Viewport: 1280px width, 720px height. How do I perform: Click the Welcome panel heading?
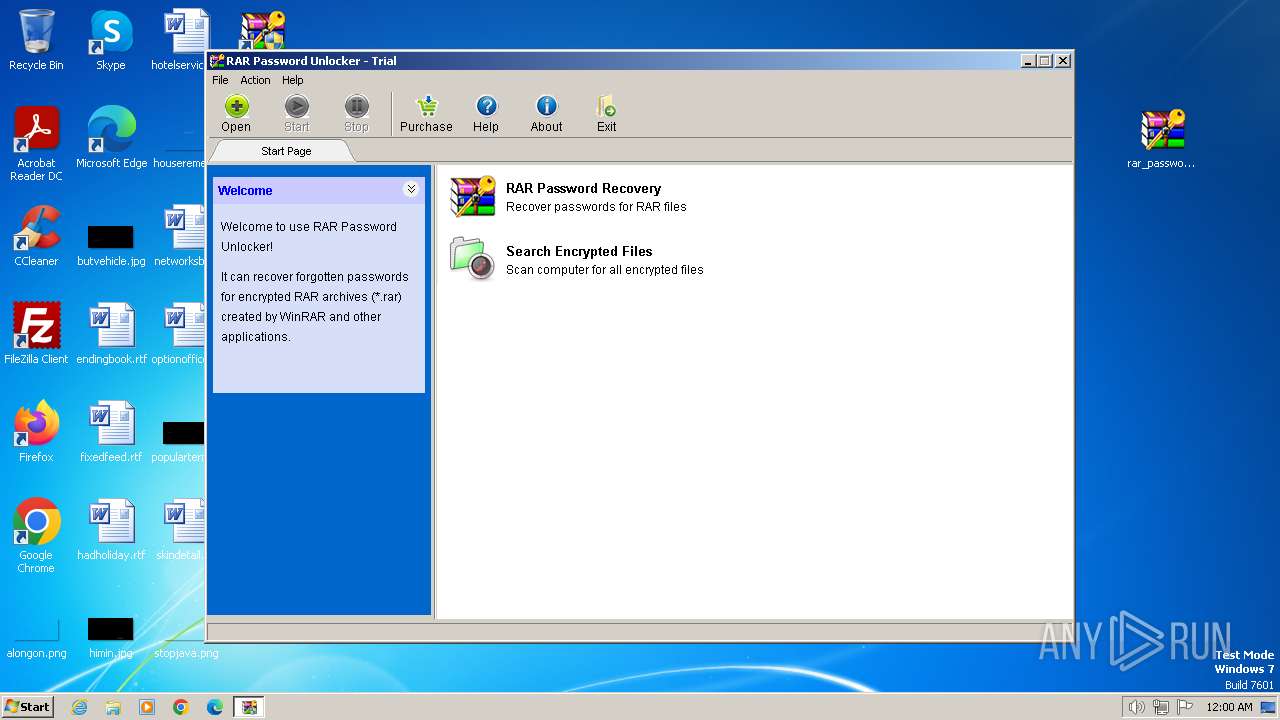click(x=245, y=190)
